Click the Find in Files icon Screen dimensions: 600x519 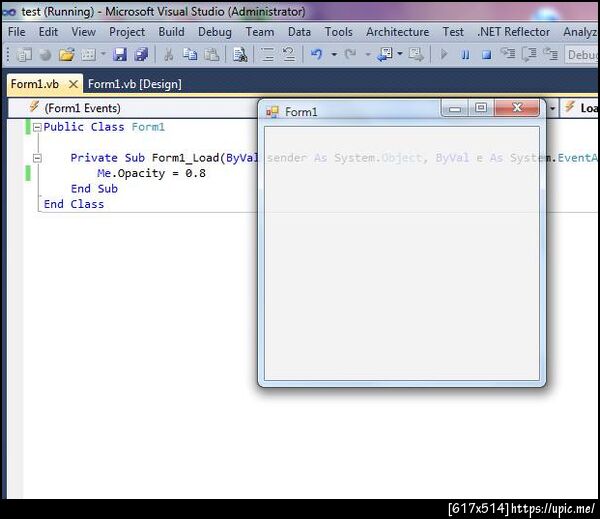[x=240, y=55]
